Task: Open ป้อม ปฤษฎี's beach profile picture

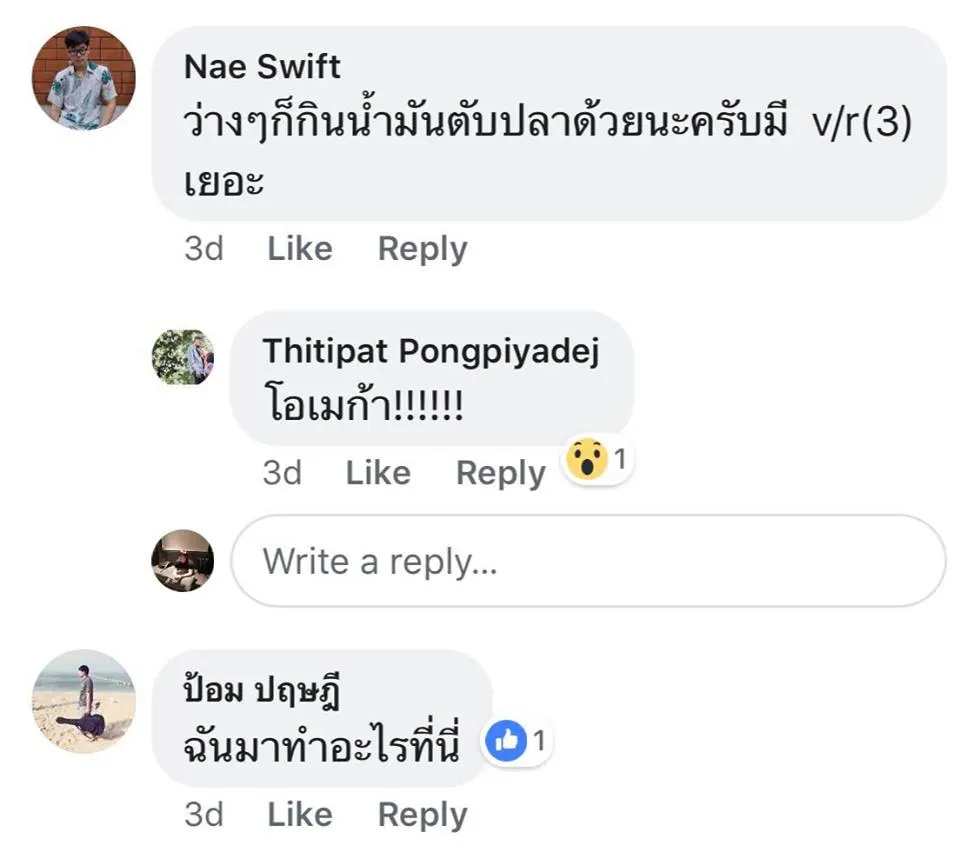Action: click(83, 700)
